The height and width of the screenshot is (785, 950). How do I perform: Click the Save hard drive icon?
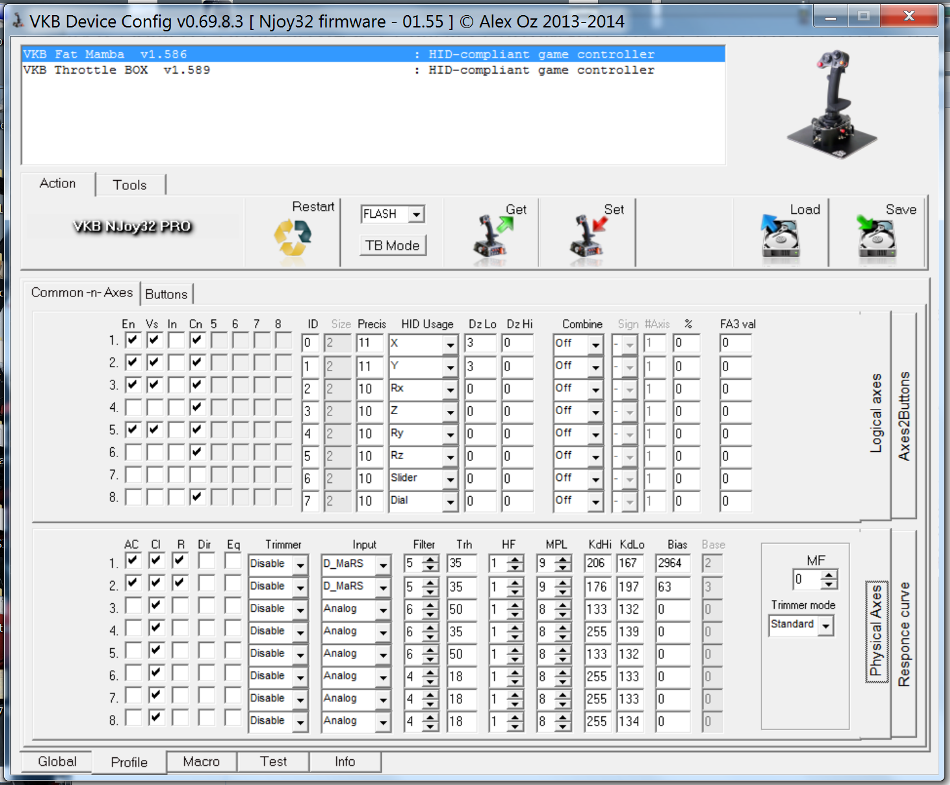pos(877,236)
